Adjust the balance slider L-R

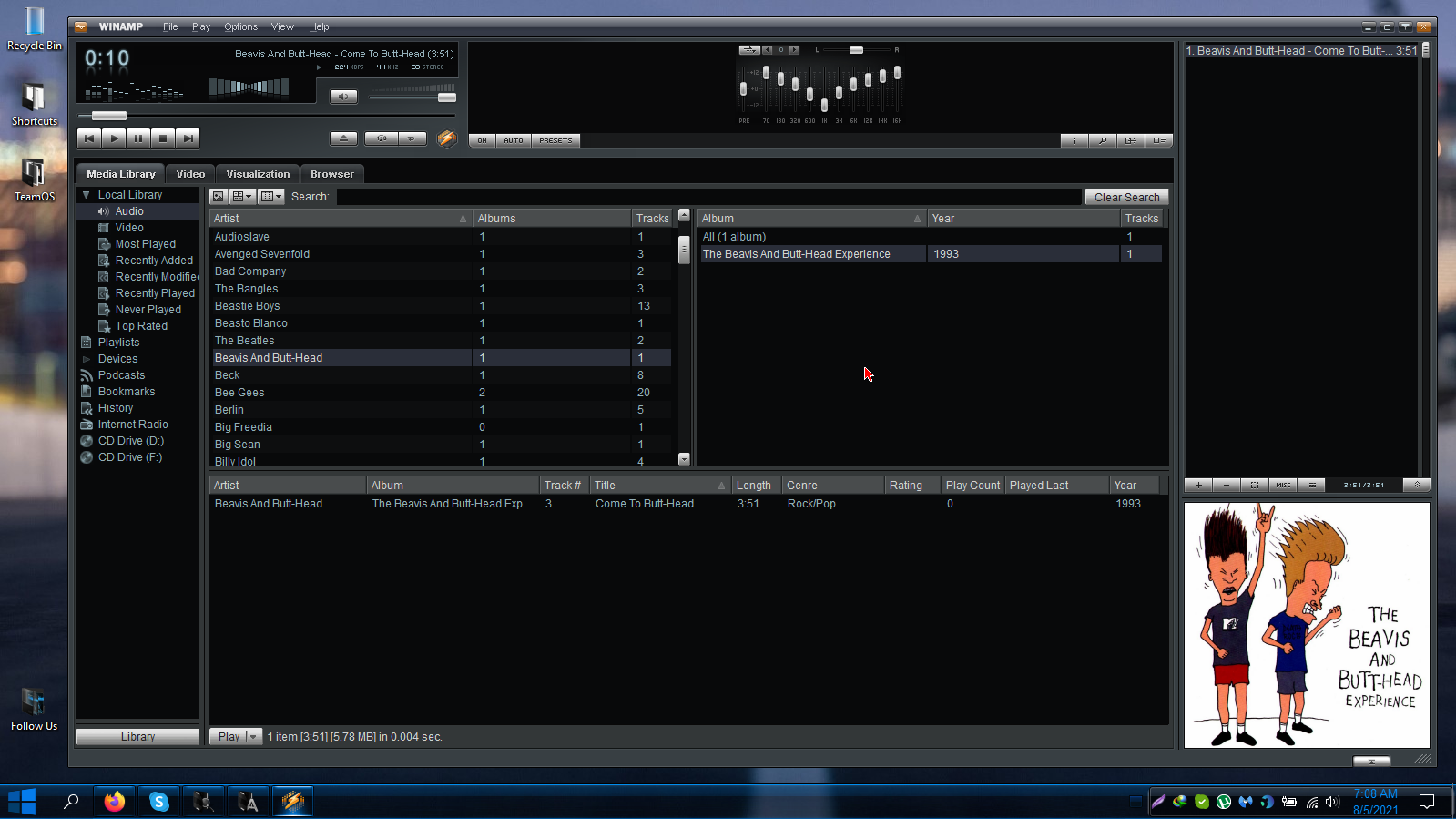pos(856,50)
